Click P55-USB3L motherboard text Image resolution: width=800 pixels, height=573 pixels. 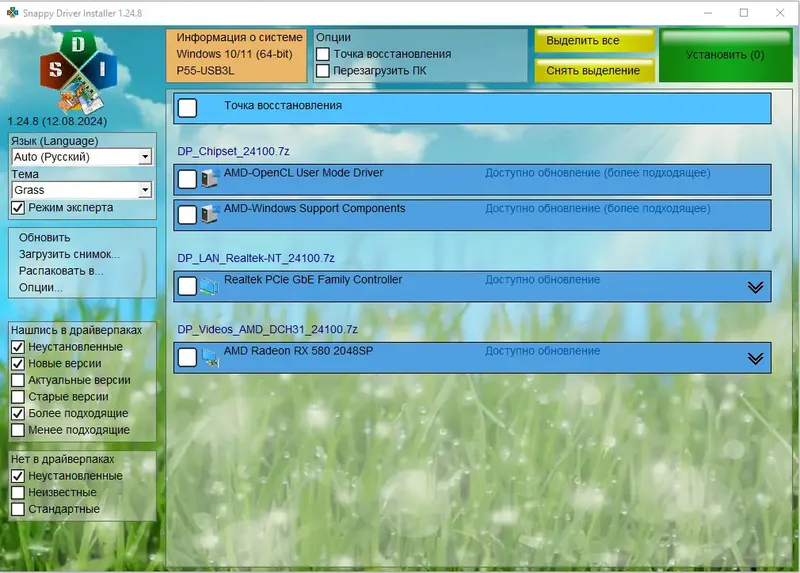click(x=205, y=70)
